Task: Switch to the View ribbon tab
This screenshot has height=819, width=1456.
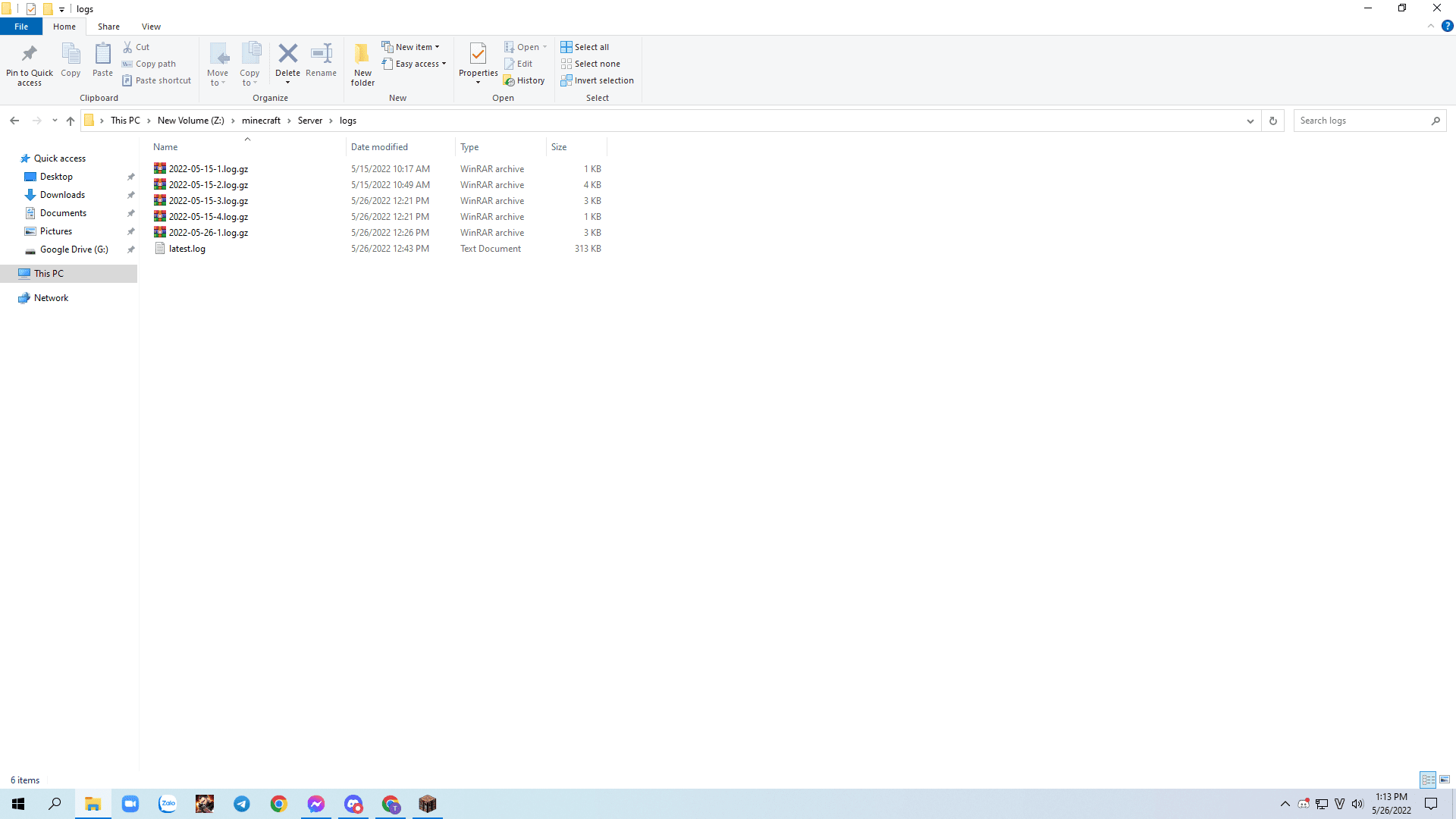Action: pyautogui.click(x=151, y=27)
